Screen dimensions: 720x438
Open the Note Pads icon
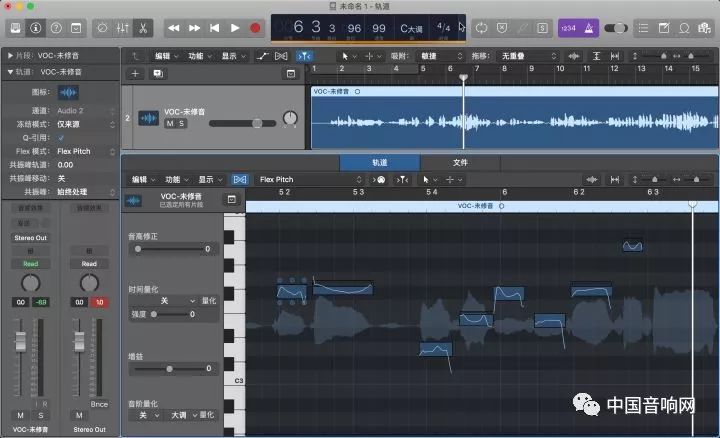pyautogui.click(x=664, y=28)
